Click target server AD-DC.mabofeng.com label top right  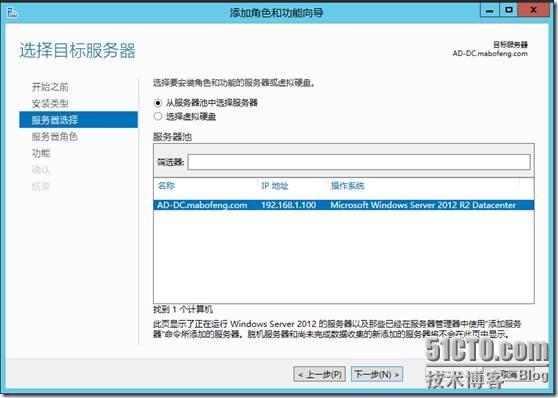490,54
